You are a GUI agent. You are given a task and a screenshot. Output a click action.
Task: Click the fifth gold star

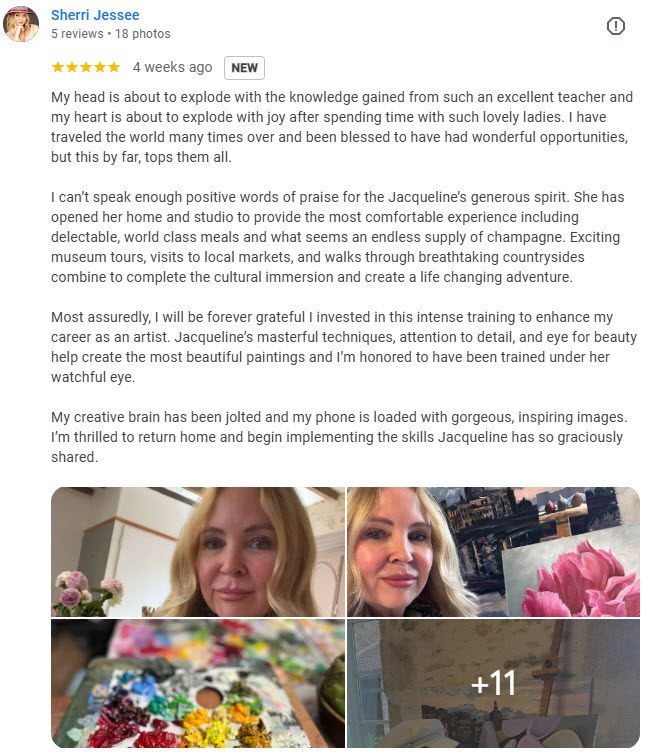click(x=114, y=67)
